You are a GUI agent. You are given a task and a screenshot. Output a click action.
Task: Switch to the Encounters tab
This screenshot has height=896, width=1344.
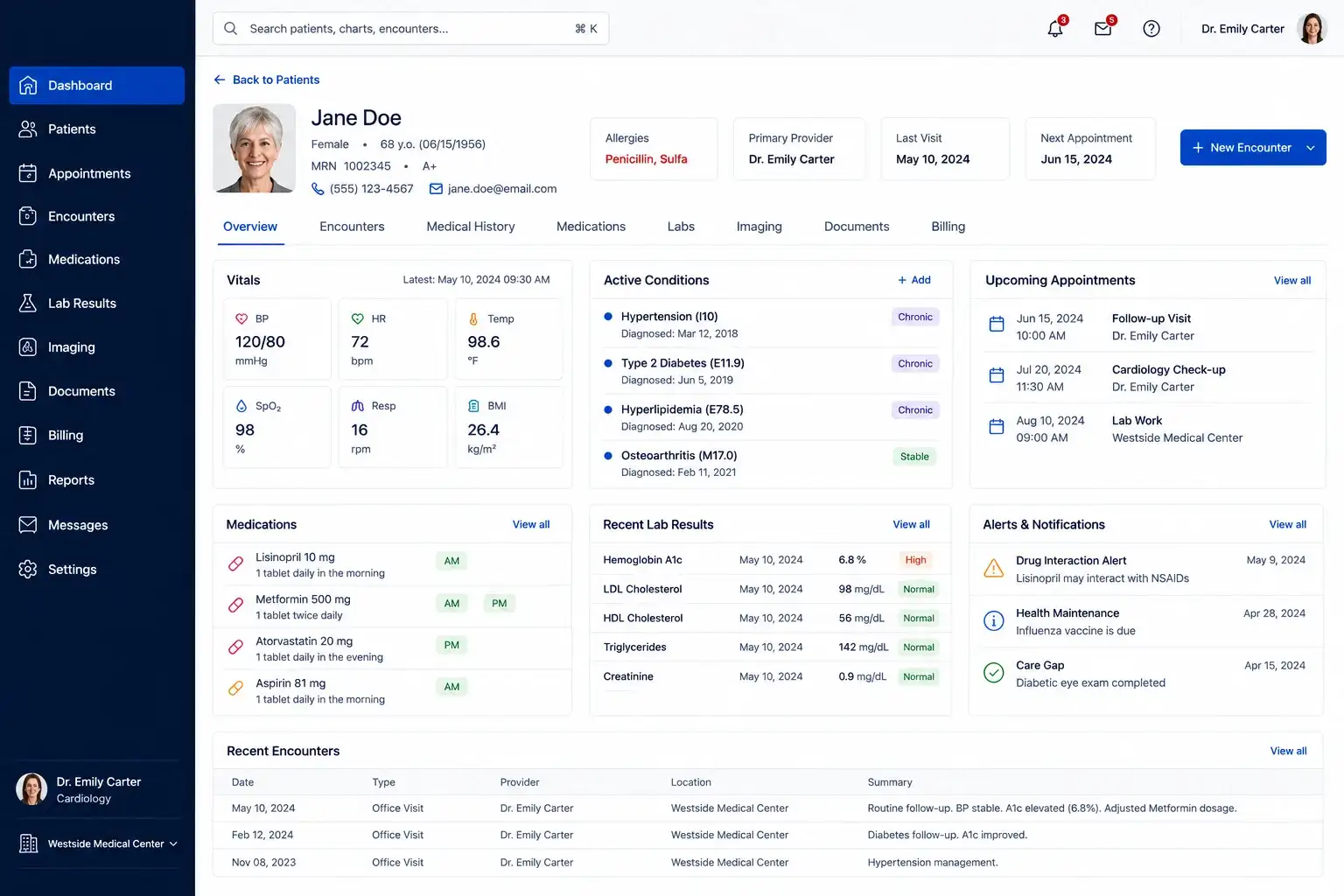click(352, 227)
